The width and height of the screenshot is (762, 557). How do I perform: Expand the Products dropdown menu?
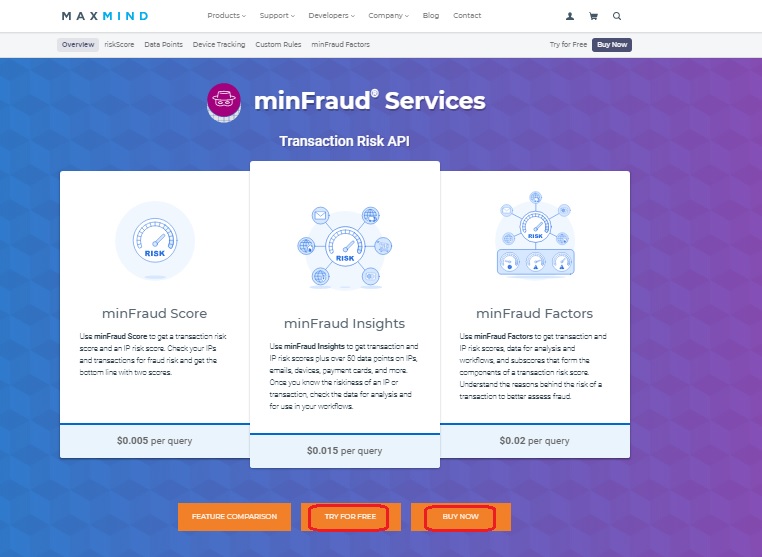click(226, 16)
